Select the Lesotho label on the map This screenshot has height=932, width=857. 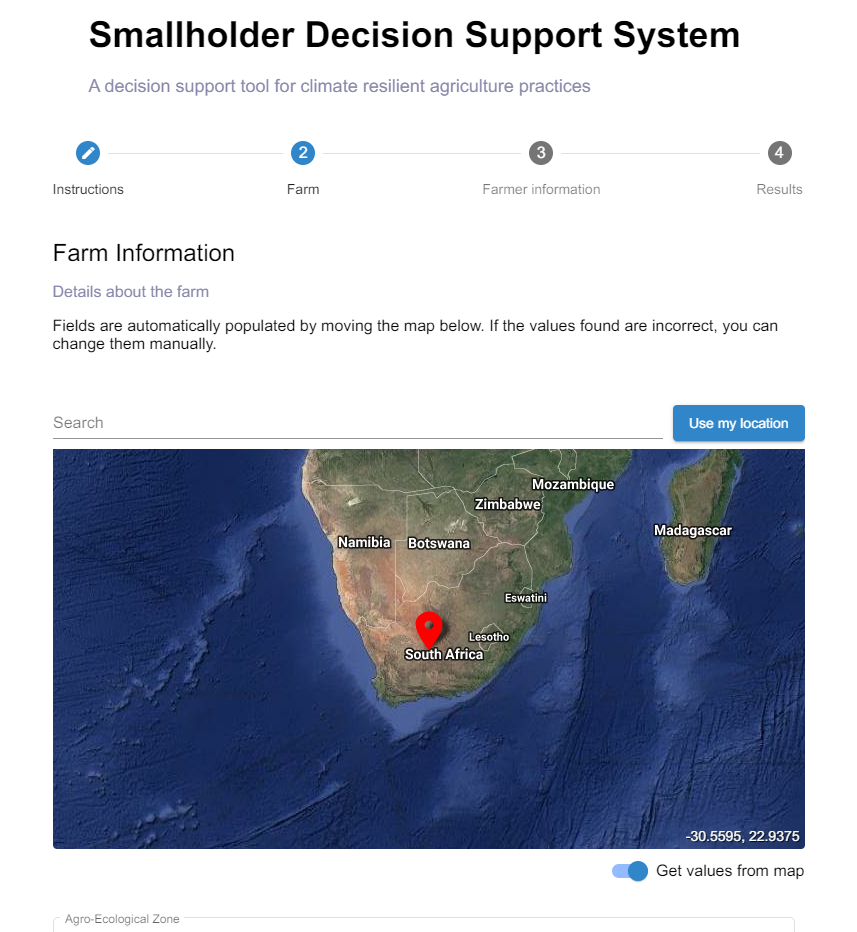489,637
